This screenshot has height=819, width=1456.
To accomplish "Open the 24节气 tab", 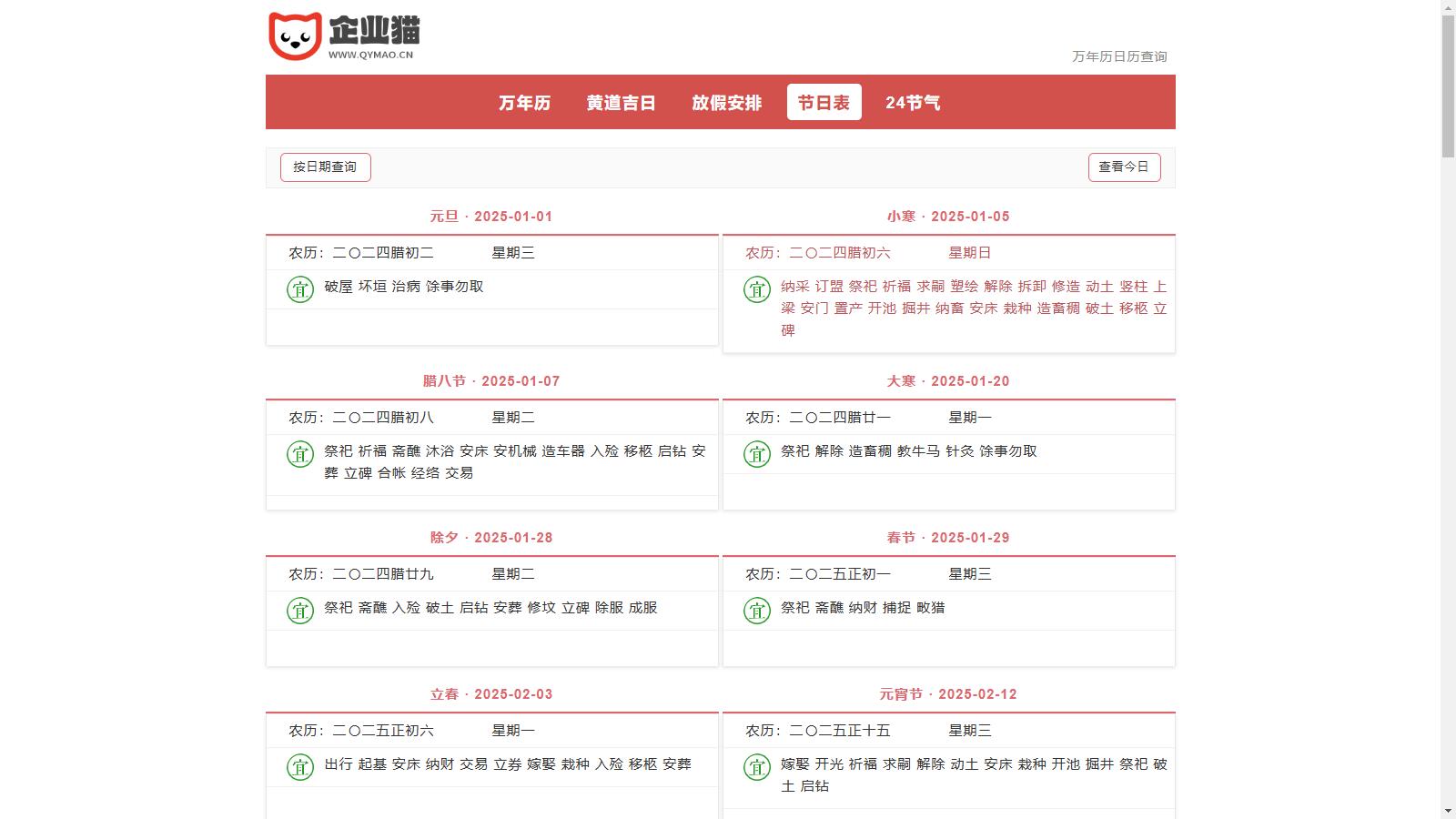I will click(913, 103).
